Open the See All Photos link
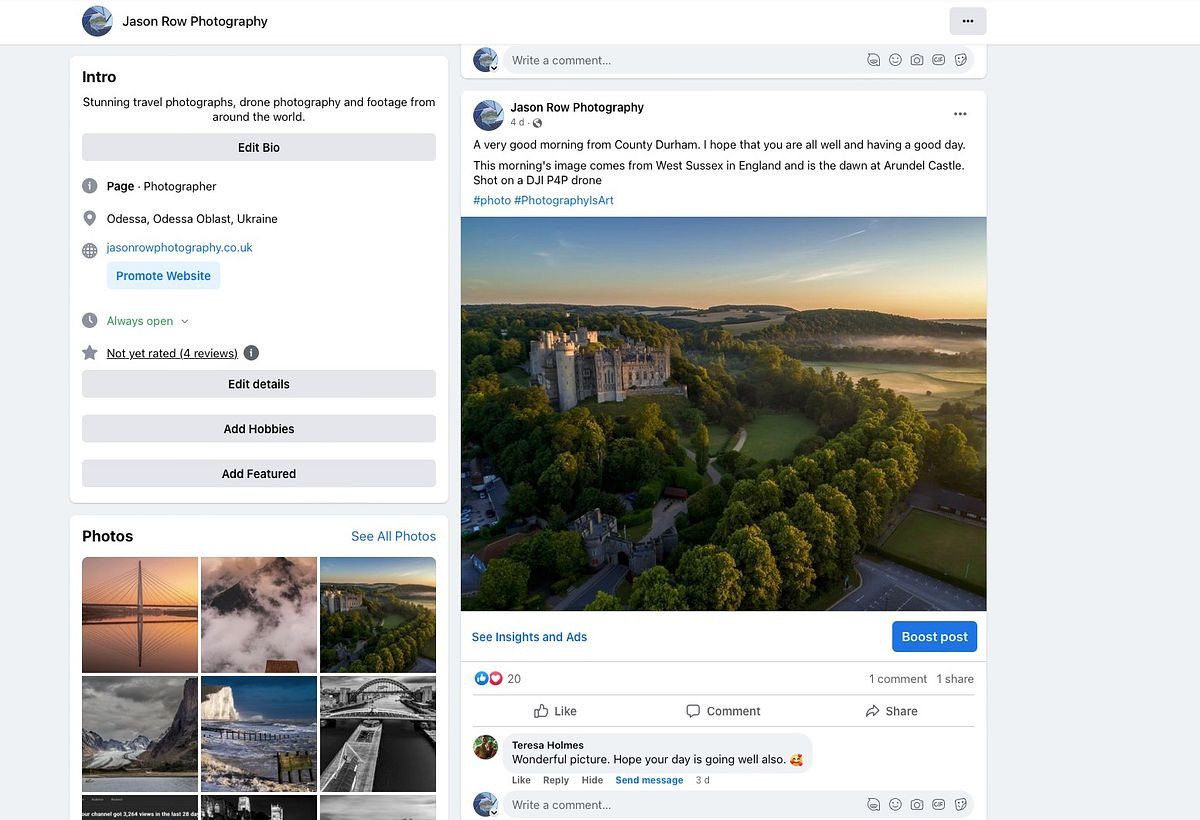1200x820 pixels. 393,536
